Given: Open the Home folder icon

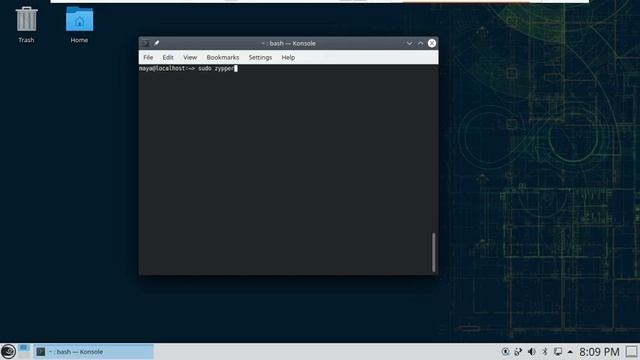Looking at the screenshot, I should 79,24.
